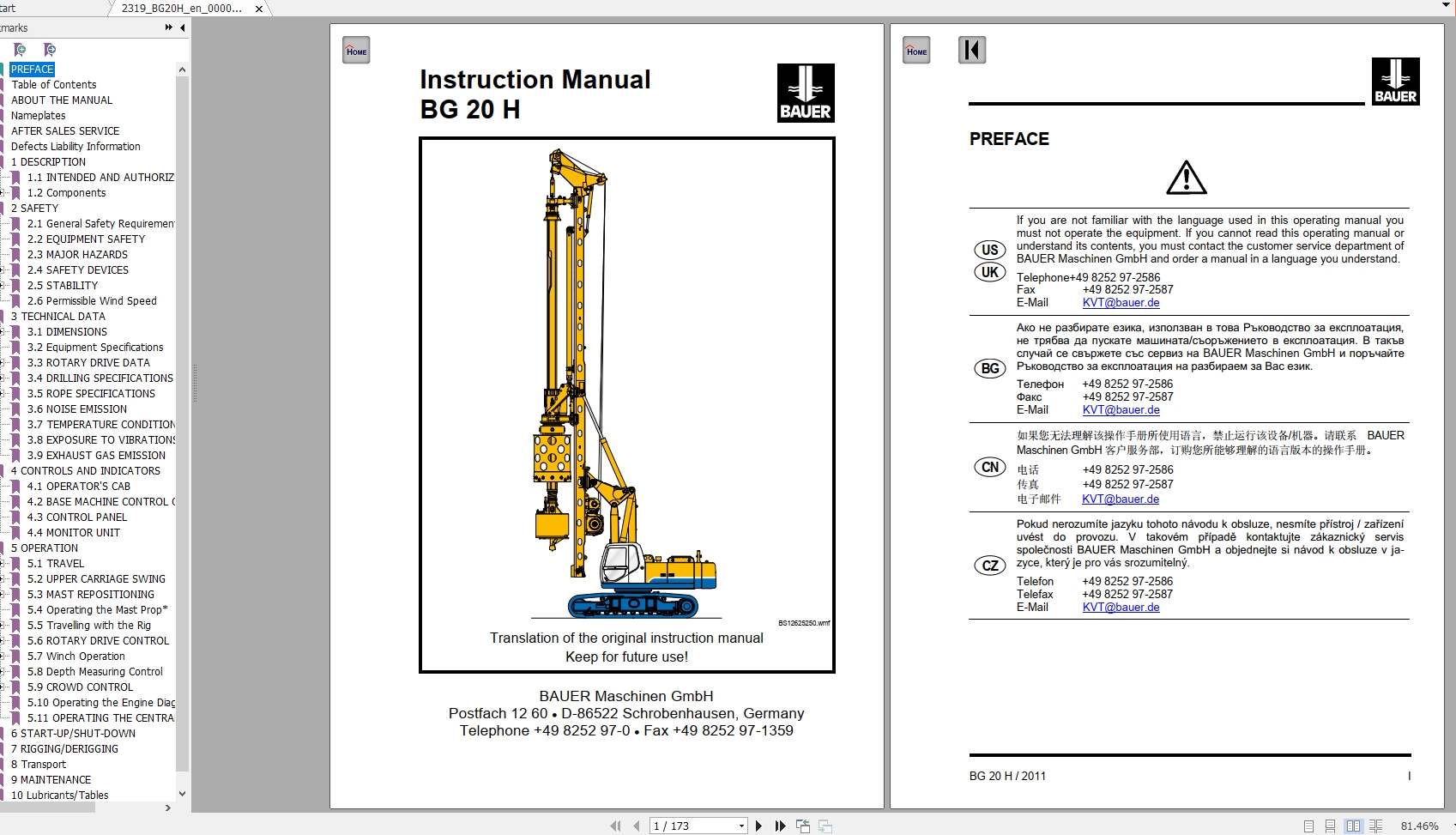
Task: Click the KVT@bauer.de link in the CZ section
Action: [x=1121, y=608]
